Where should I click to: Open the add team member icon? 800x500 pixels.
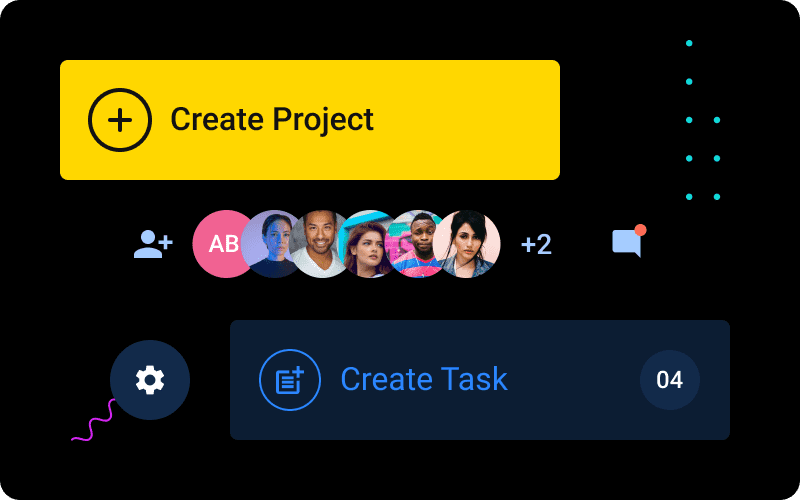(x=153, y=244)
